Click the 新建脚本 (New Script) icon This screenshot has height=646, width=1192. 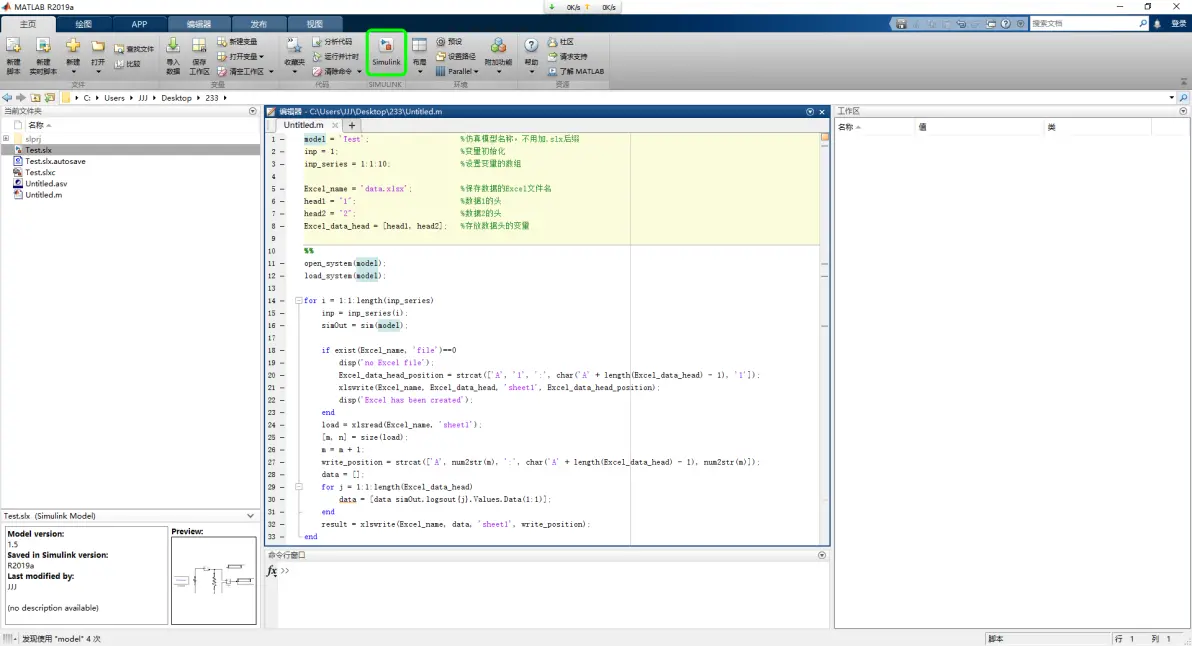point(14,56)
